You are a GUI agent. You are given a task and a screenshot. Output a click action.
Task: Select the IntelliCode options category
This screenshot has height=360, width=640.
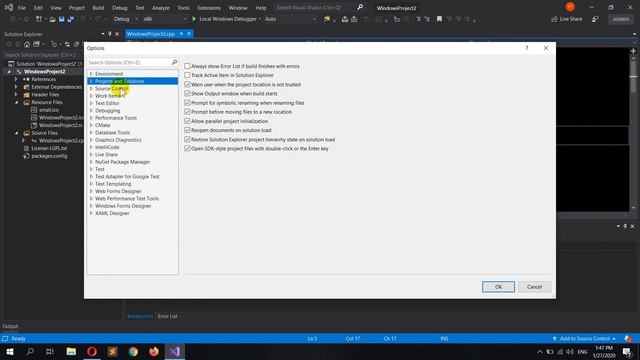107,147
